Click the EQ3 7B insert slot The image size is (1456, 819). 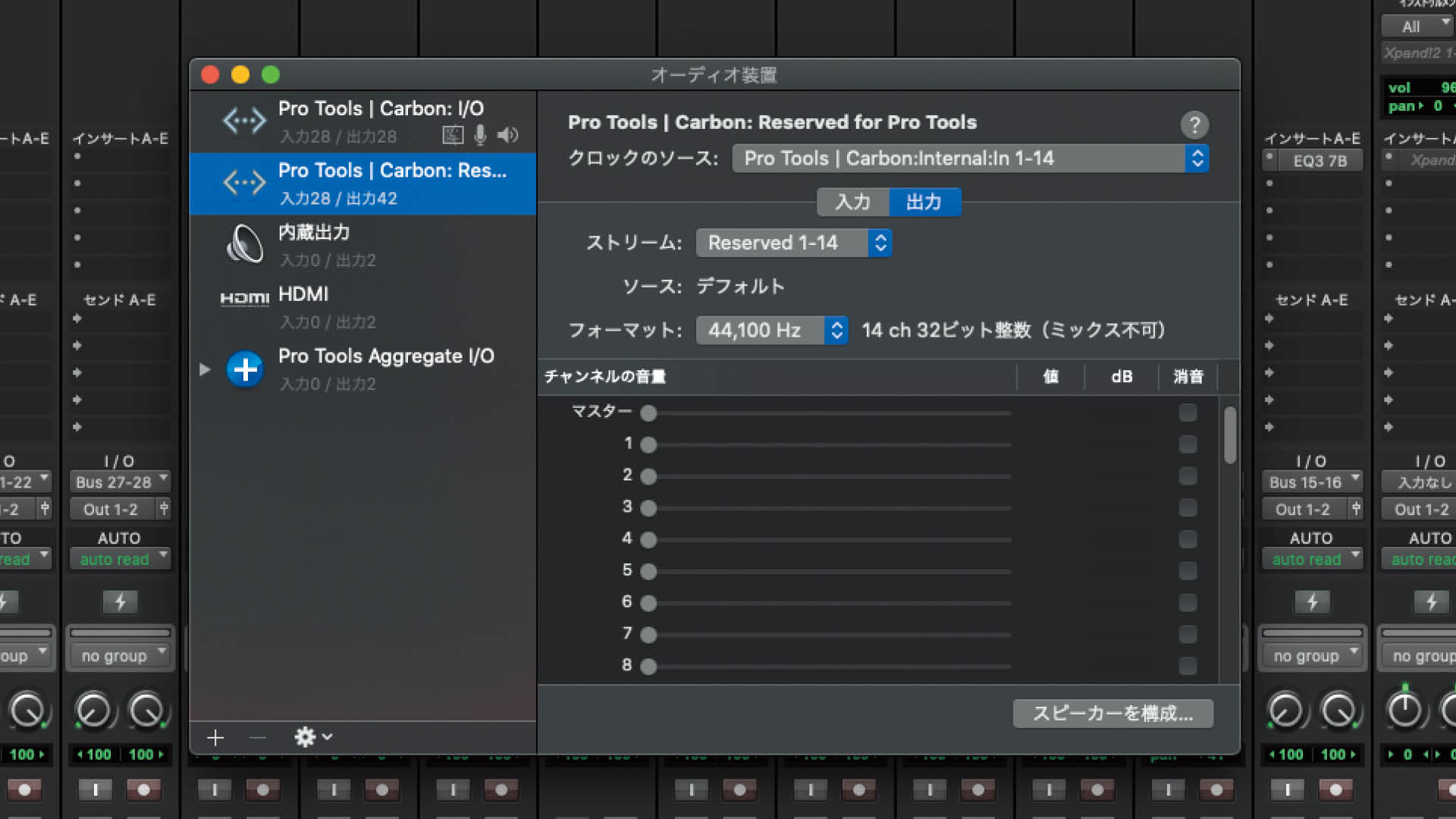tap(1319, 161)
